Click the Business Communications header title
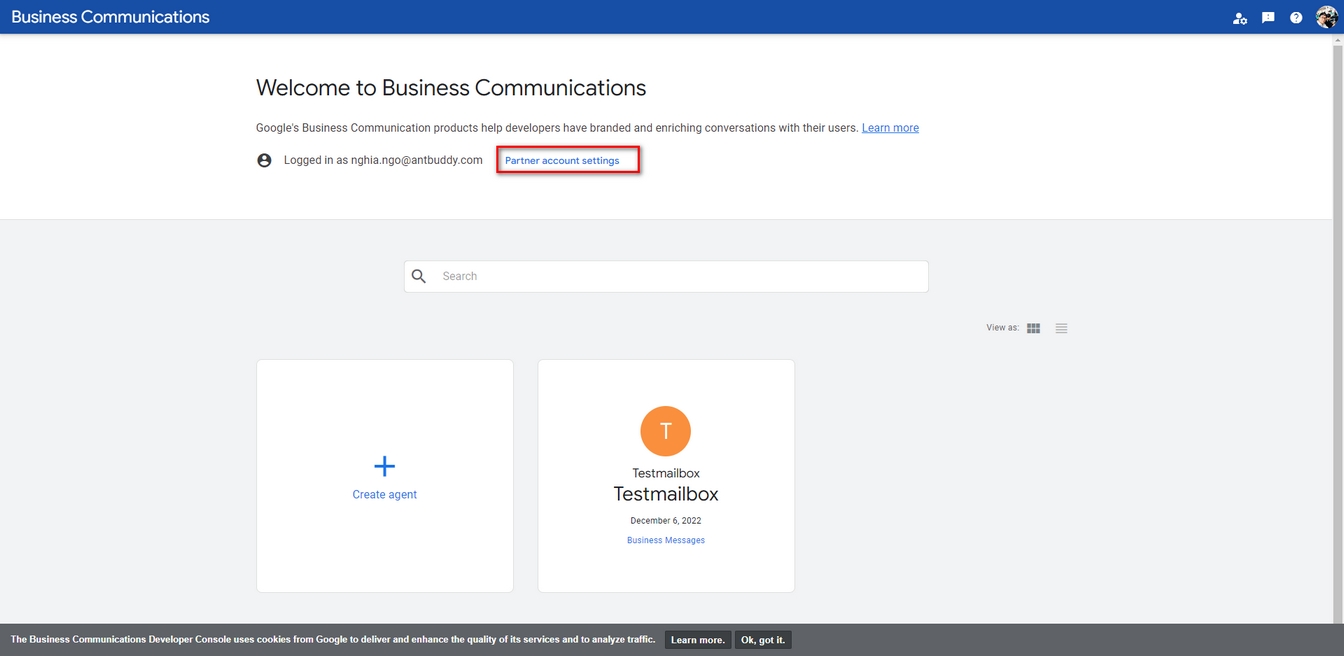The image size is (1344, 656). tap(110, 17)
